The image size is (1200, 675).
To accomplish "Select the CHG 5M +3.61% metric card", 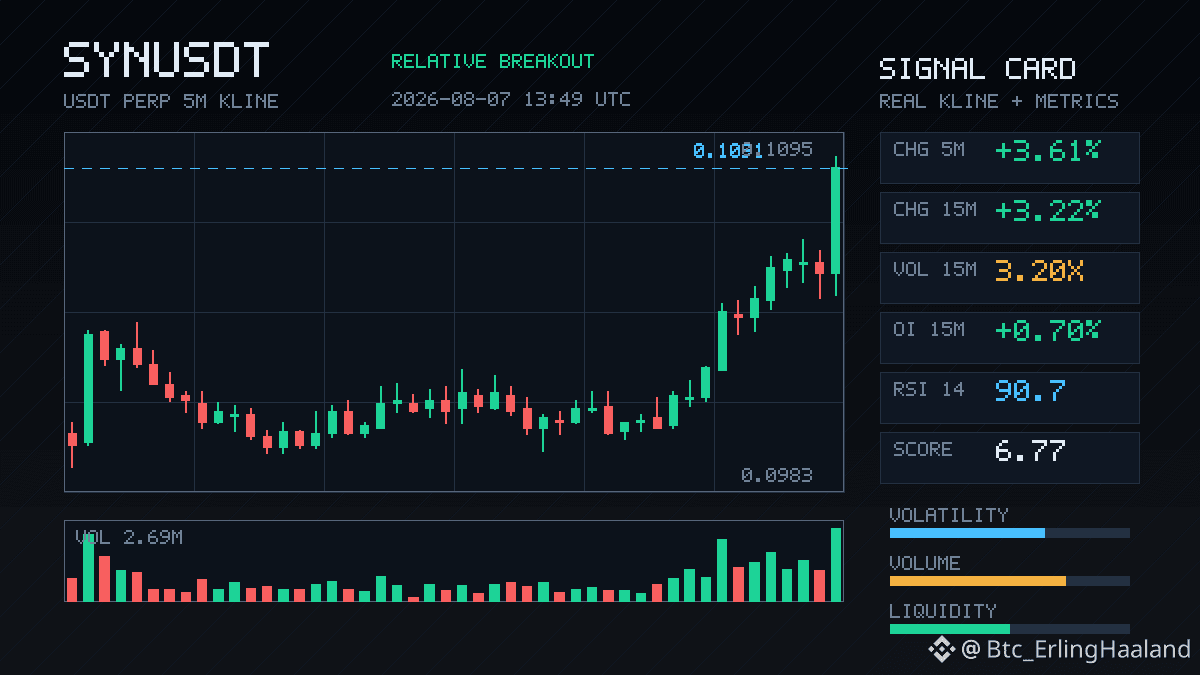I will (x=1009, y=157).
